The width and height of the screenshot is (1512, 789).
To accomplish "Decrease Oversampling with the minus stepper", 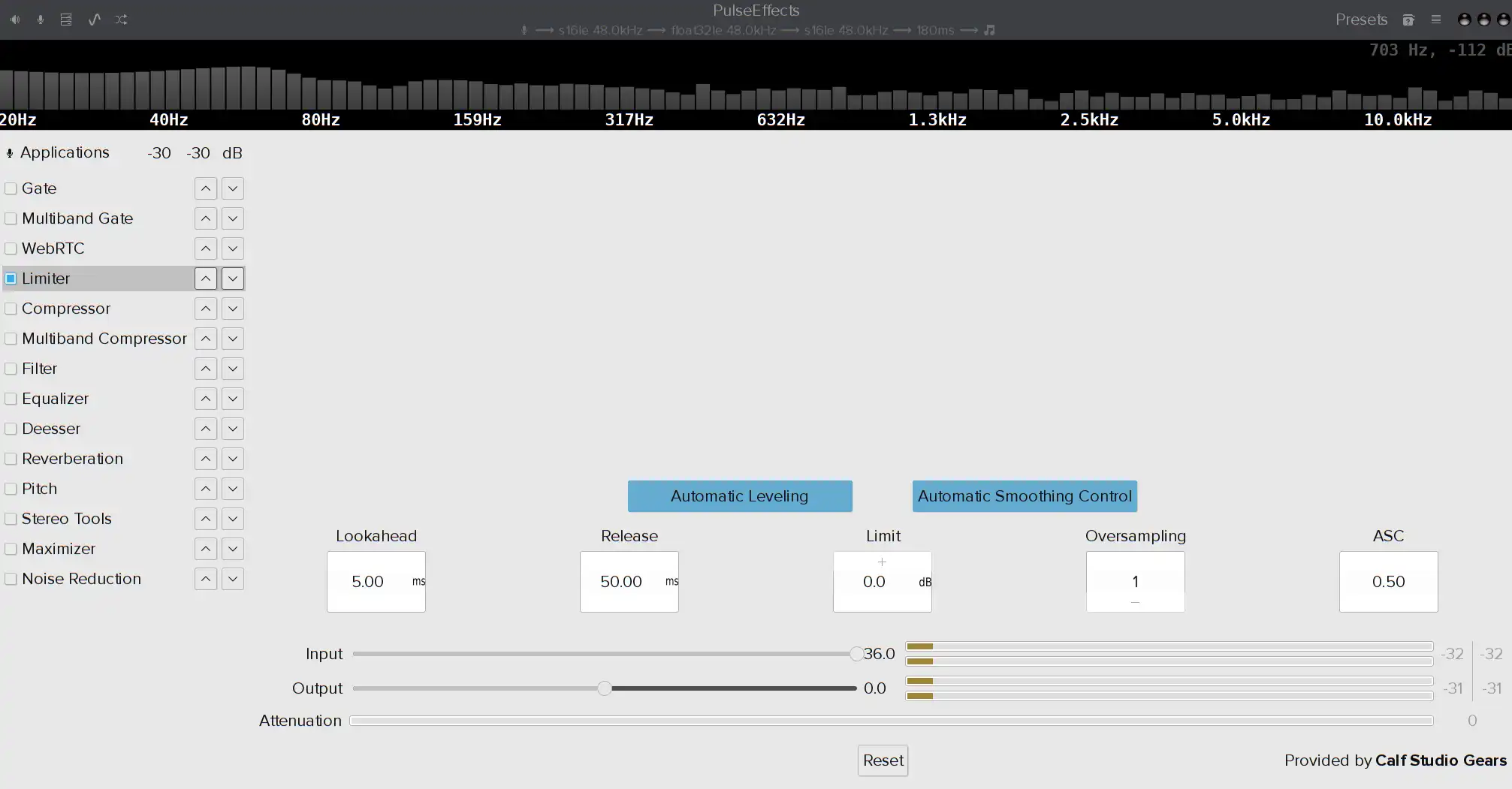I will (1135, 602).
